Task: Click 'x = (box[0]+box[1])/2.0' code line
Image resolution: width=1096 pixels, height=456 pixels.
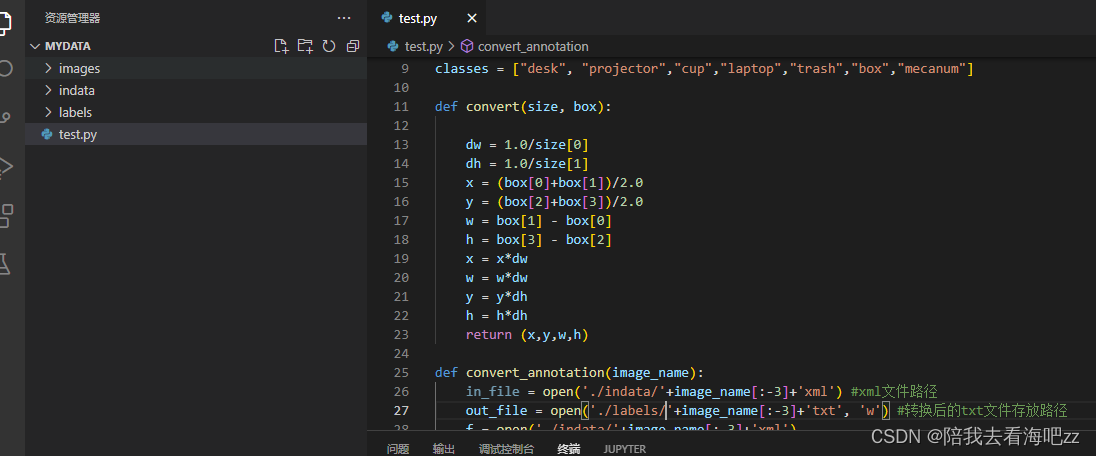Action: (x=554, y=183)
